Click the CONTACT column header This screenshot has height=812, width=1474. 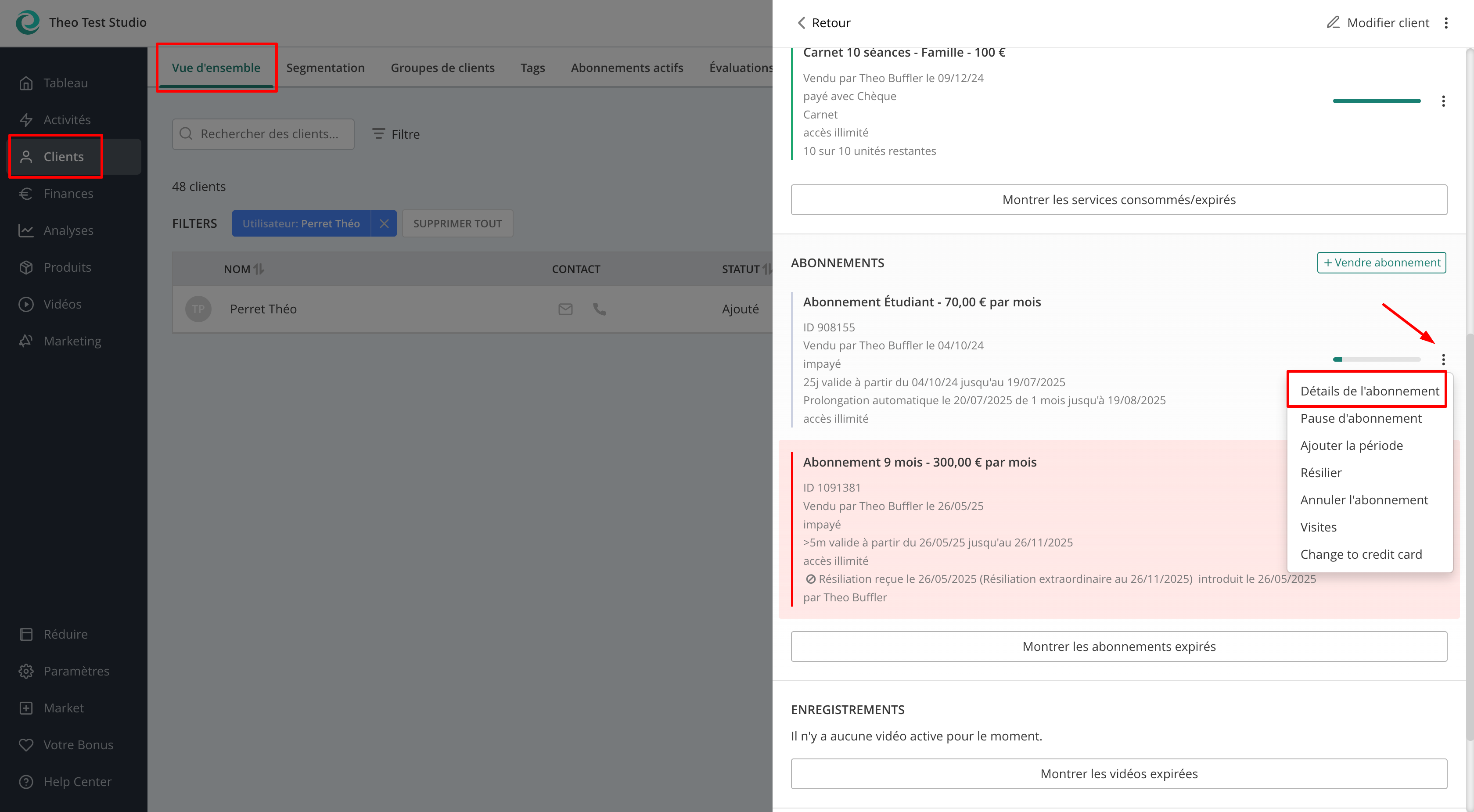(x=575, y=269)
